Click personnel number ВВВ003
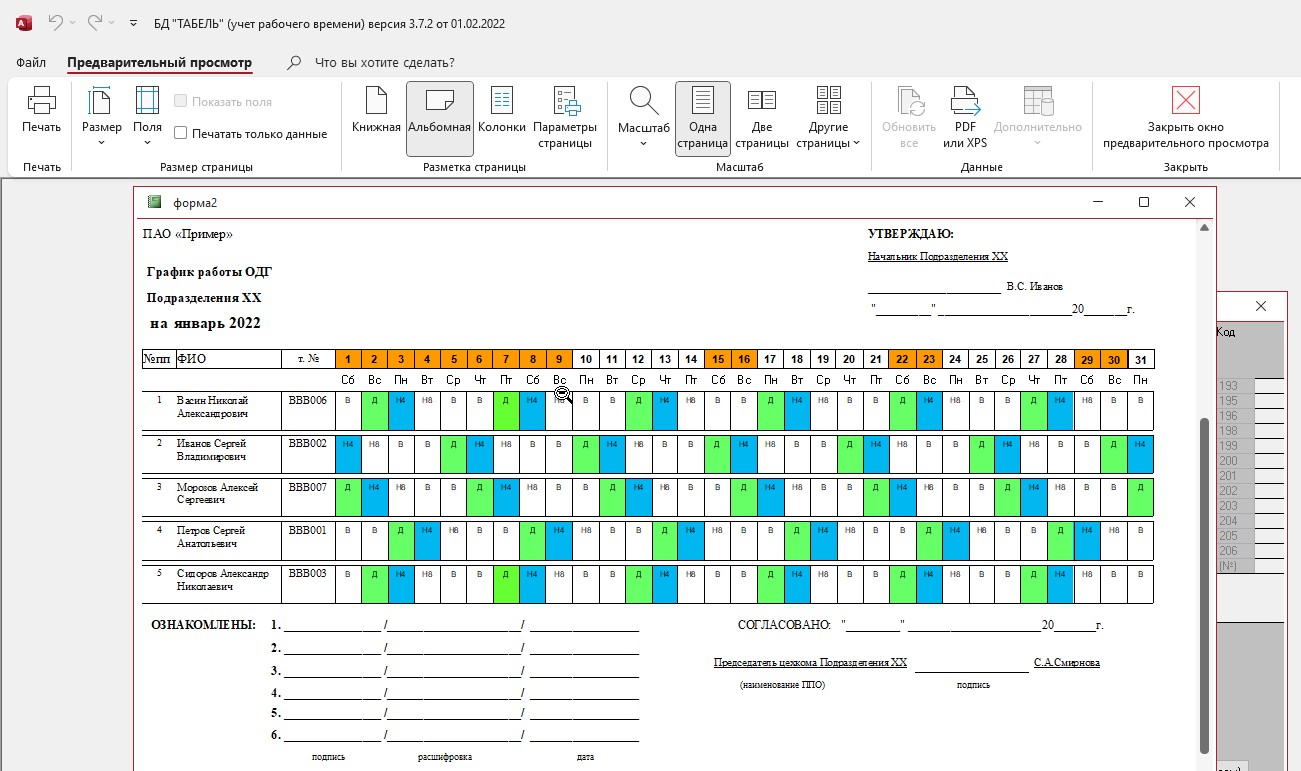The width and height of the screenshot is (1301, 771). pyautogui.click(x=307, y=574)
